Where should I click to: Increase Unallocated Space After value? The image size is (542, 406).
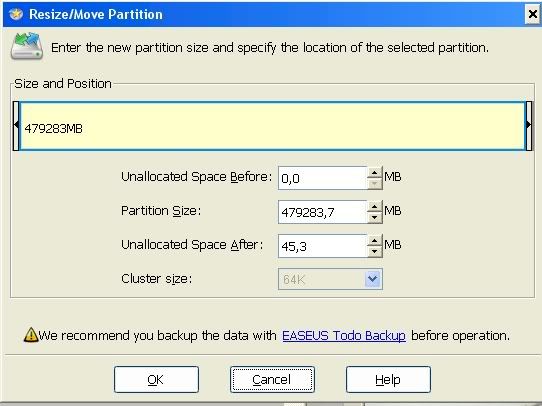(x=374, y=240)
